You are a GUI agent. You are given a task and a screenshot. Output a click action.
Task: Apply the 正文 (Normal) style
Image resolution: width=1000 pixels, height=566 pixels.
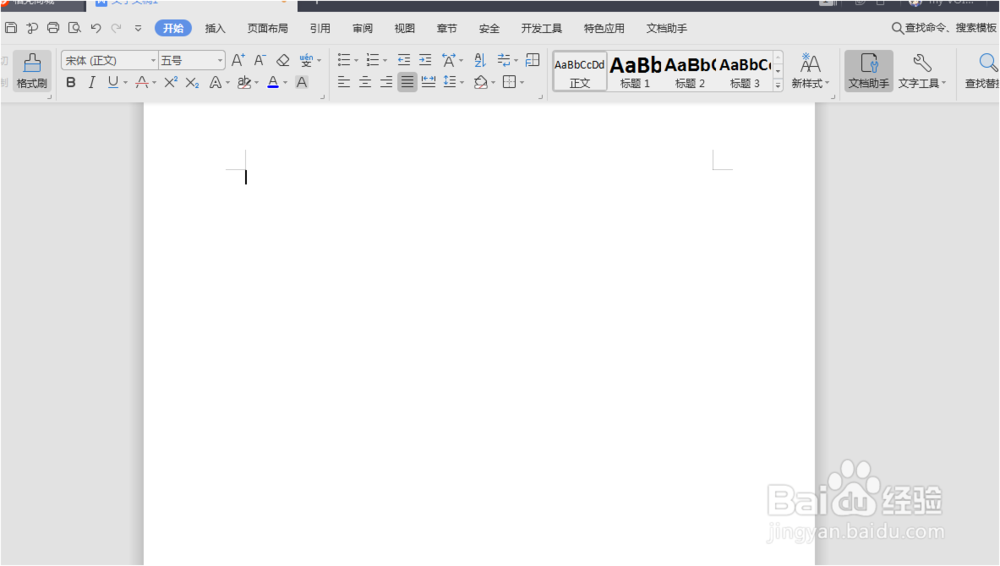(580, 71)
